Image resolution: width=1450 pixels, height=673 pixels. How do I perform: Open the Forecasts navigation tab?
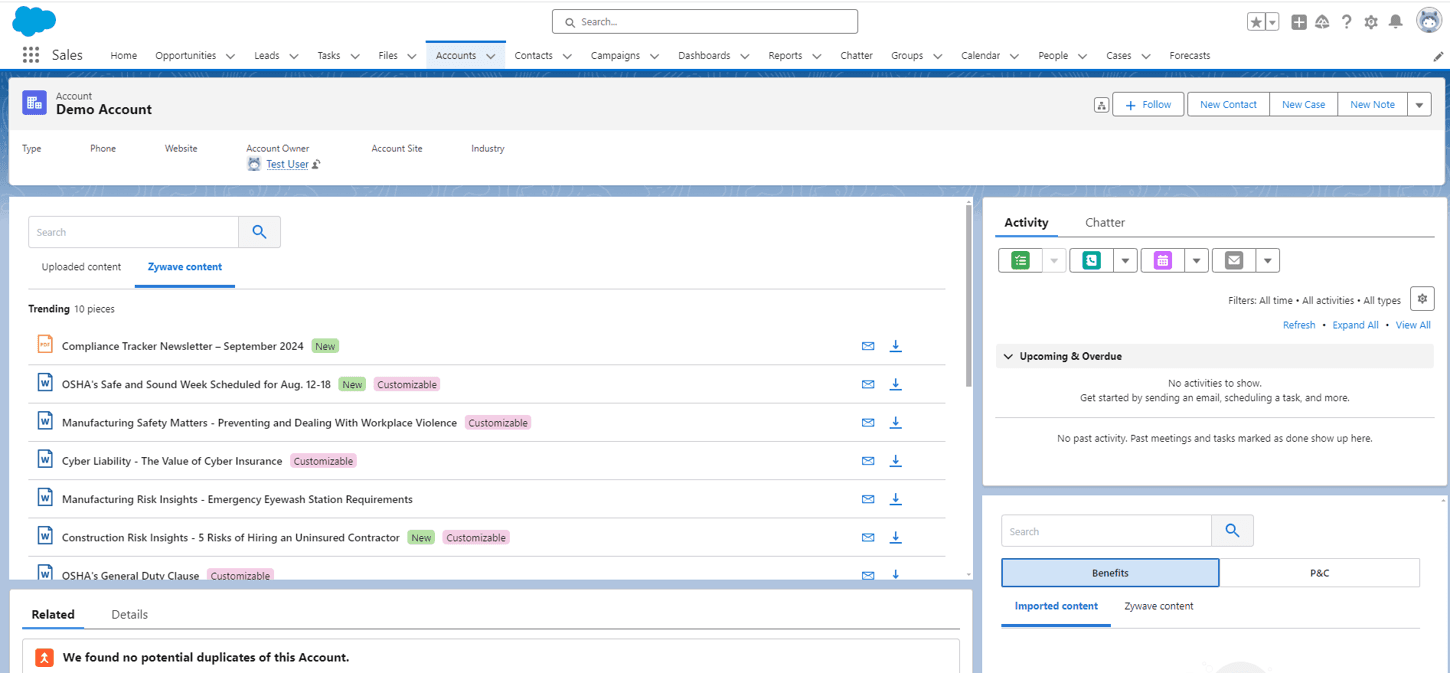(x=1190, y=56)
